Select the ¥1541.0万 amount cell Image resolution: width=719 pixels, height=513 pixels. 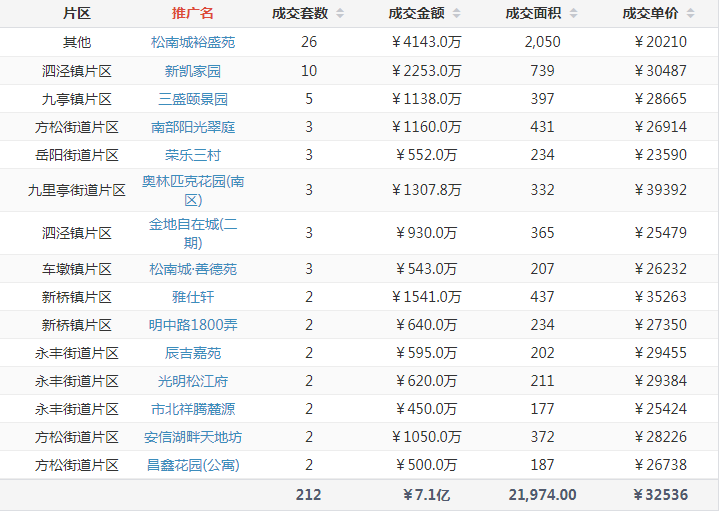[426, 297]
